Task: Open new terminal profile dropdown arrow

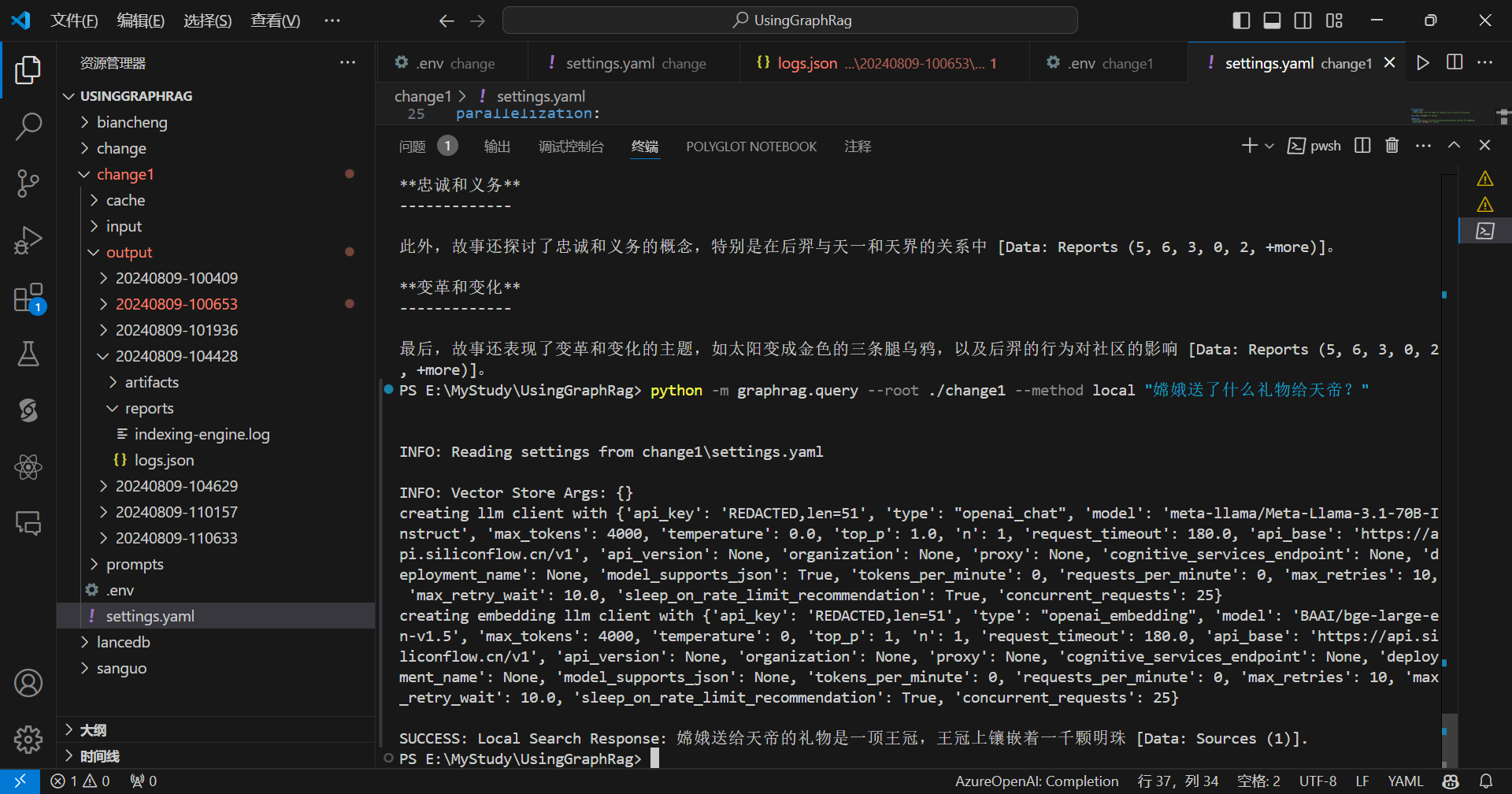Action: click(1269, 146)
